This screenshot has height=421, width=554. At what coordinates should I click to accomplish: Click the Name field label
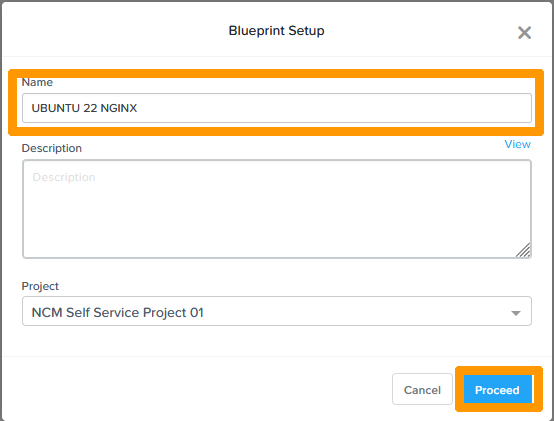37,82
